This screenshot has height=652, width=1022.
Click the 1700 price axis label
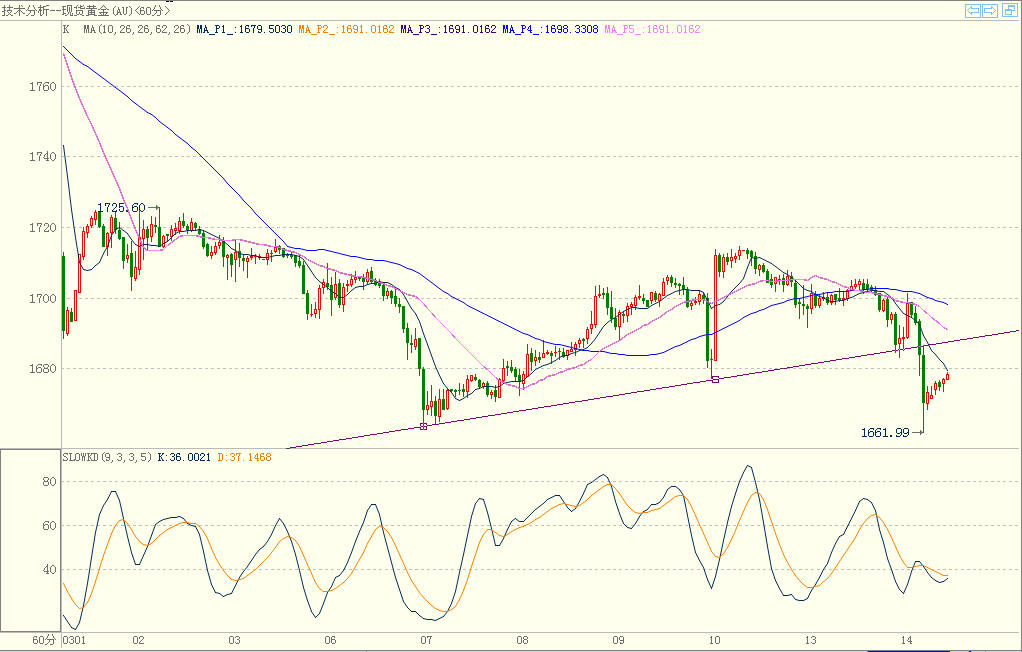point(43,299)
